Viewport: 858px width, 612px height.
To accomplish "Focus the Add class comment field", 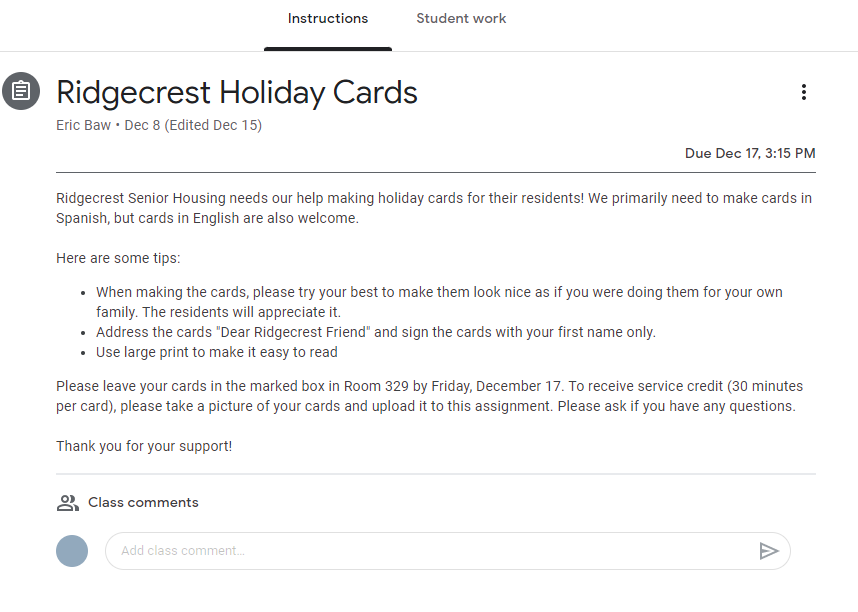I will tap(430, 551).
